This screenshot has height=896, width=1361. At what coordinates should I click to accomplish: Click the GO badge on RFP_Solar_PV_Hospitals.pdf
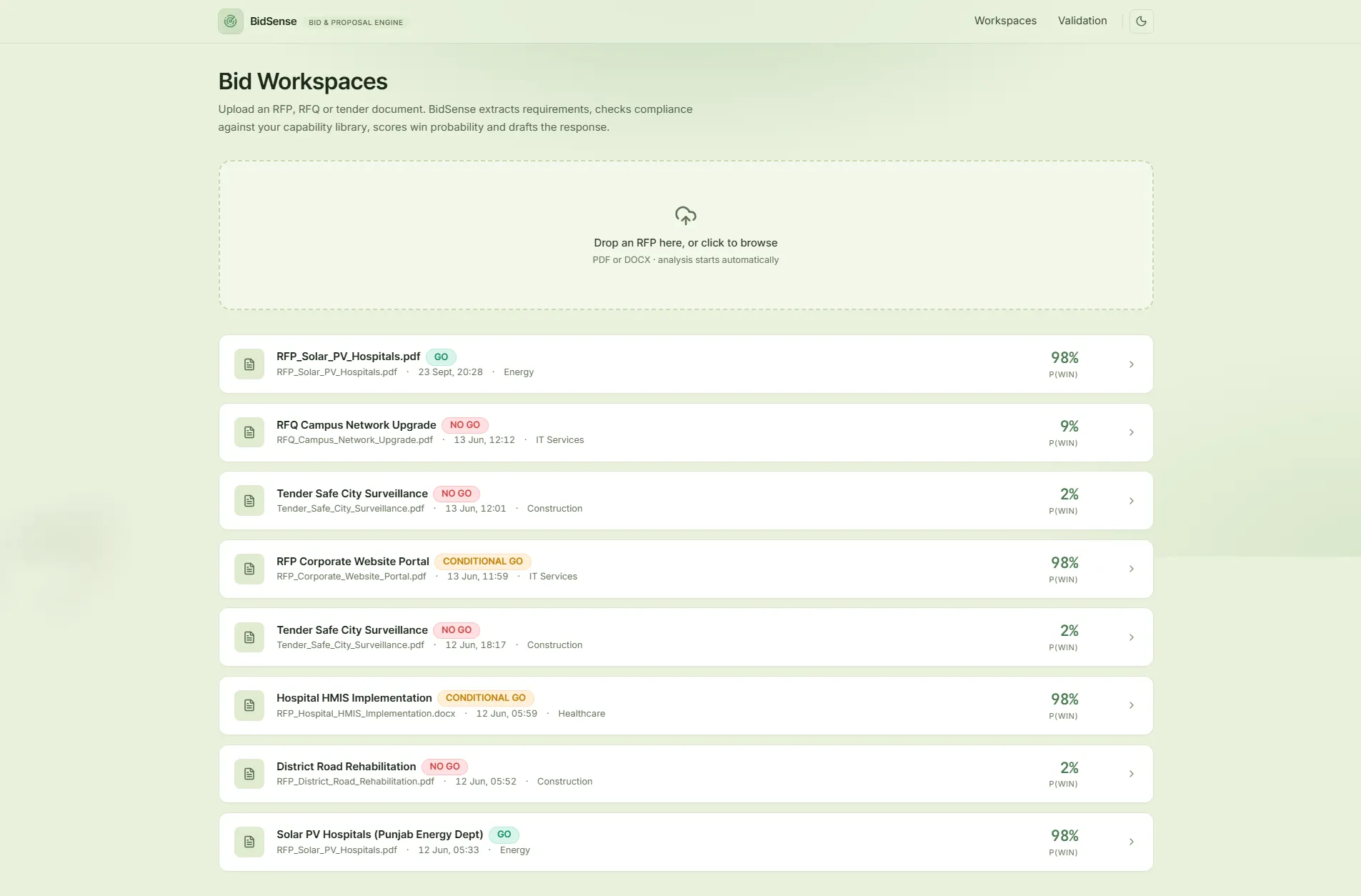pyautogui.click(x=441, y=357)
